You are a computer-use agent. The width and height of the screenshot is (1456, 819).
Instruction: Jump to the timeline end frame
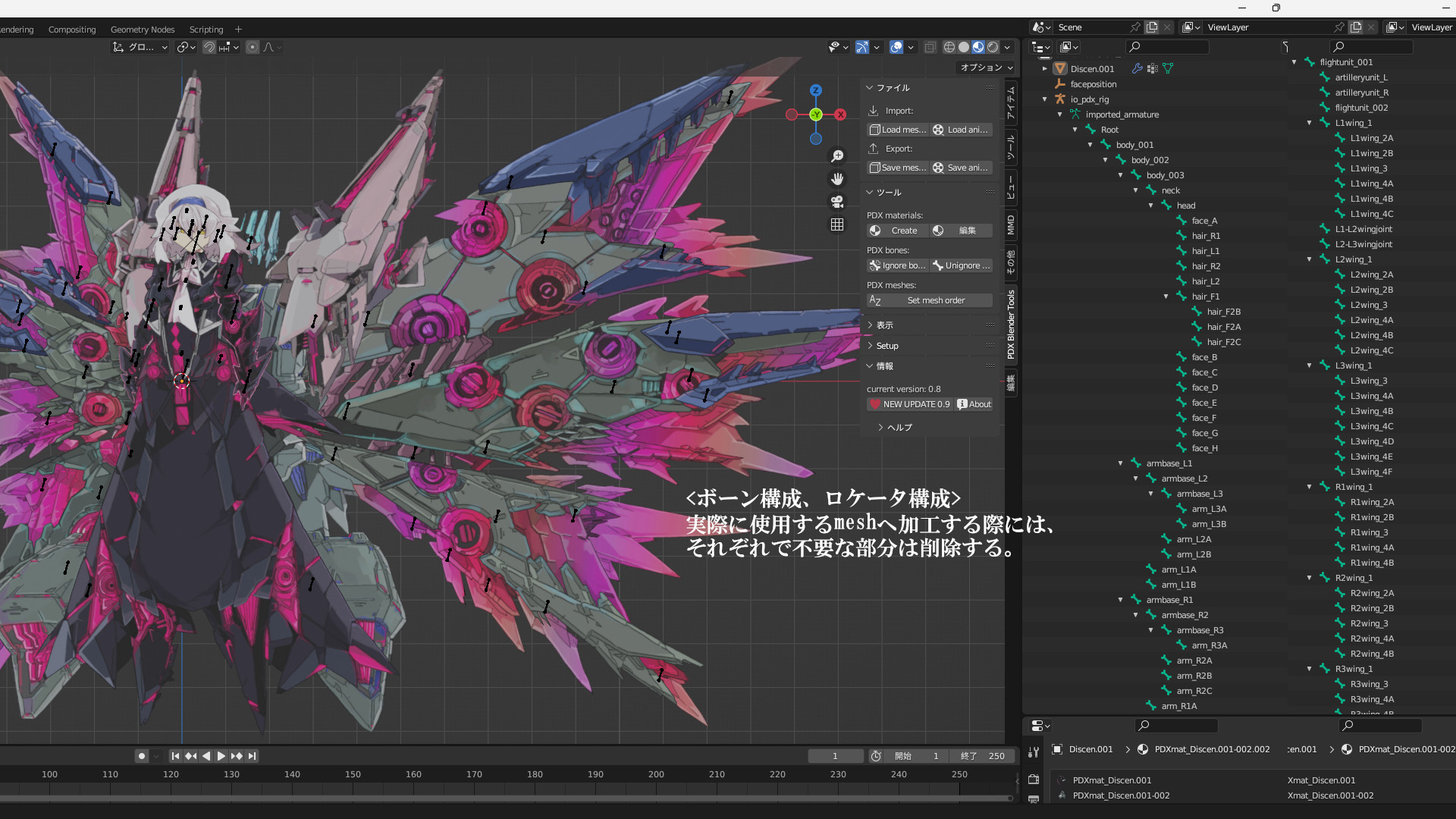252,756
